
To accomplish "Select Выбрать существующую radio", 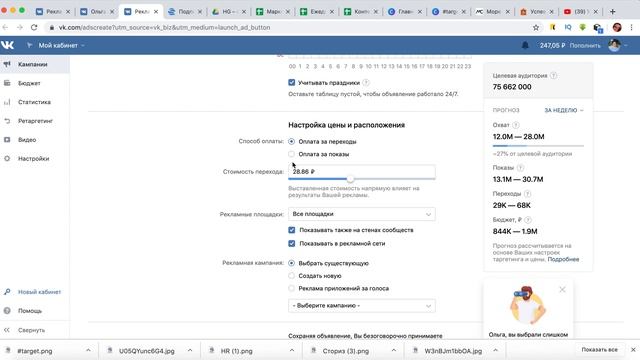I will click(291, 263).
